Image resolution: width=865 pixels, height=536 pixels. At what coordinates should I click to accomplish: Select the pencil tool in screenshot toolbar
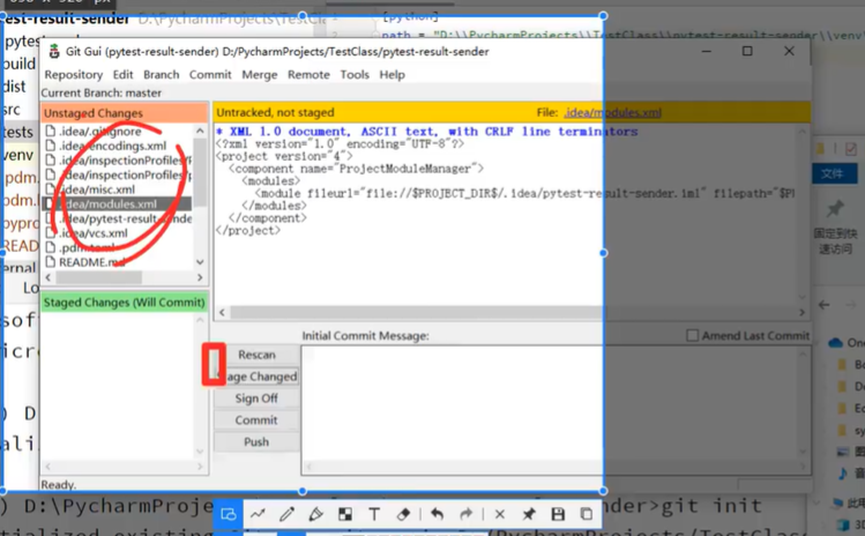(287, 514)
